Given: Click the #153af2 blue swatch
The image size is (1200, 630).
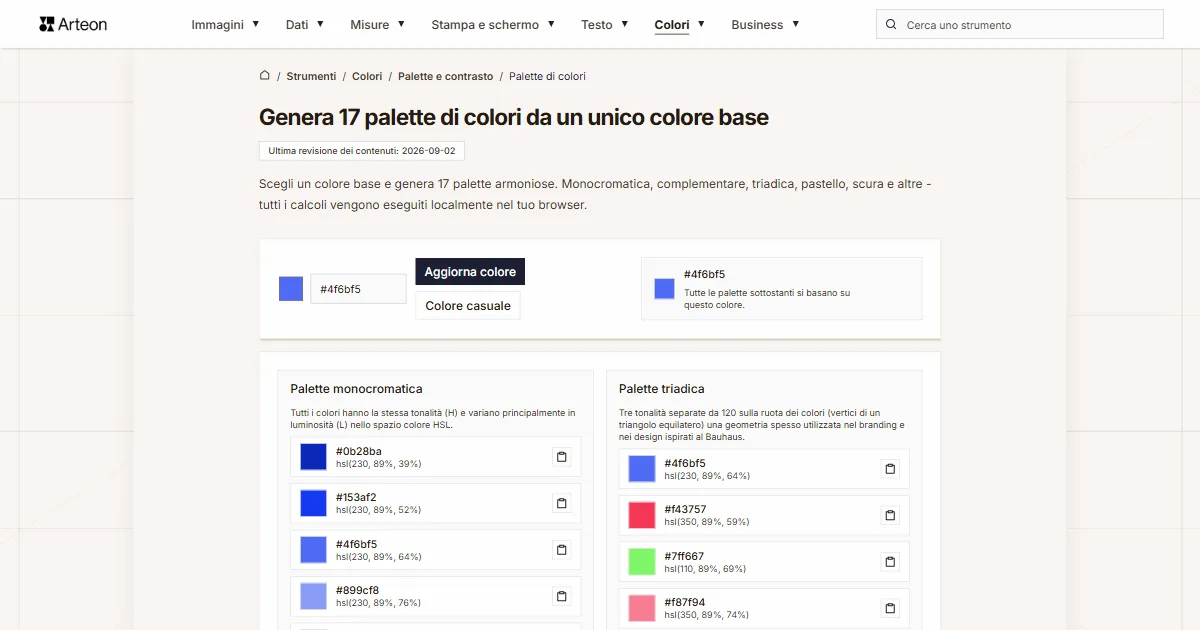Looking at the screenshot, I should (x=313, y=503).
